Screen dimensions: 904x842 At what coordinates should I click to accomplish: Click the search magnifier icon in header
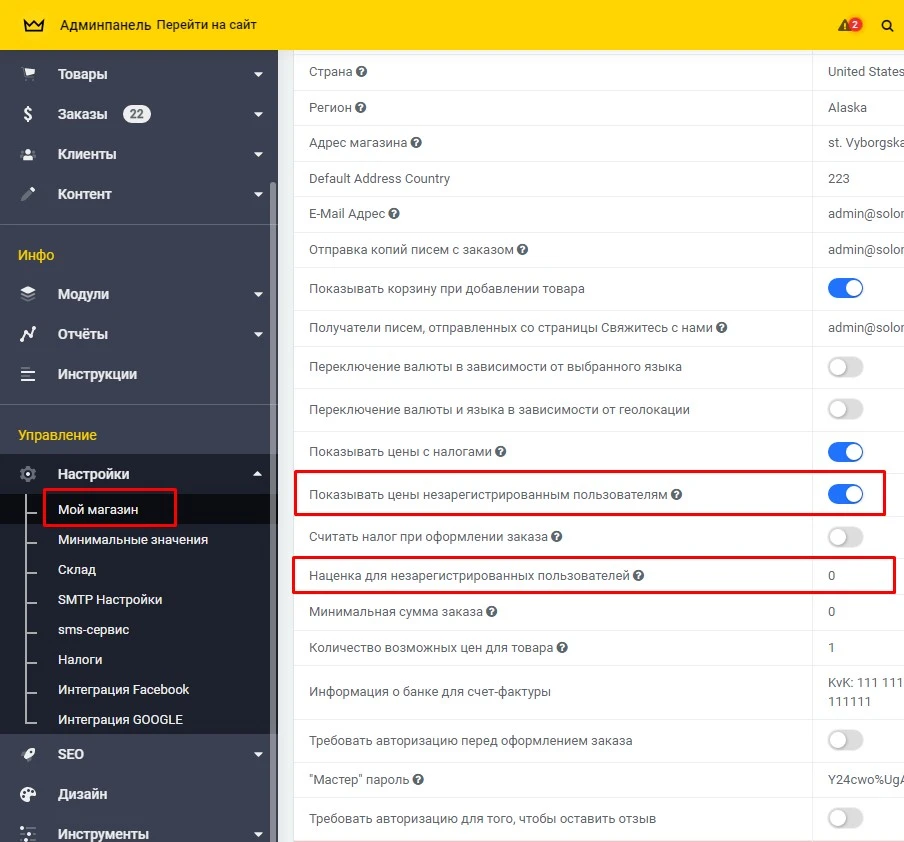[887, 26]
